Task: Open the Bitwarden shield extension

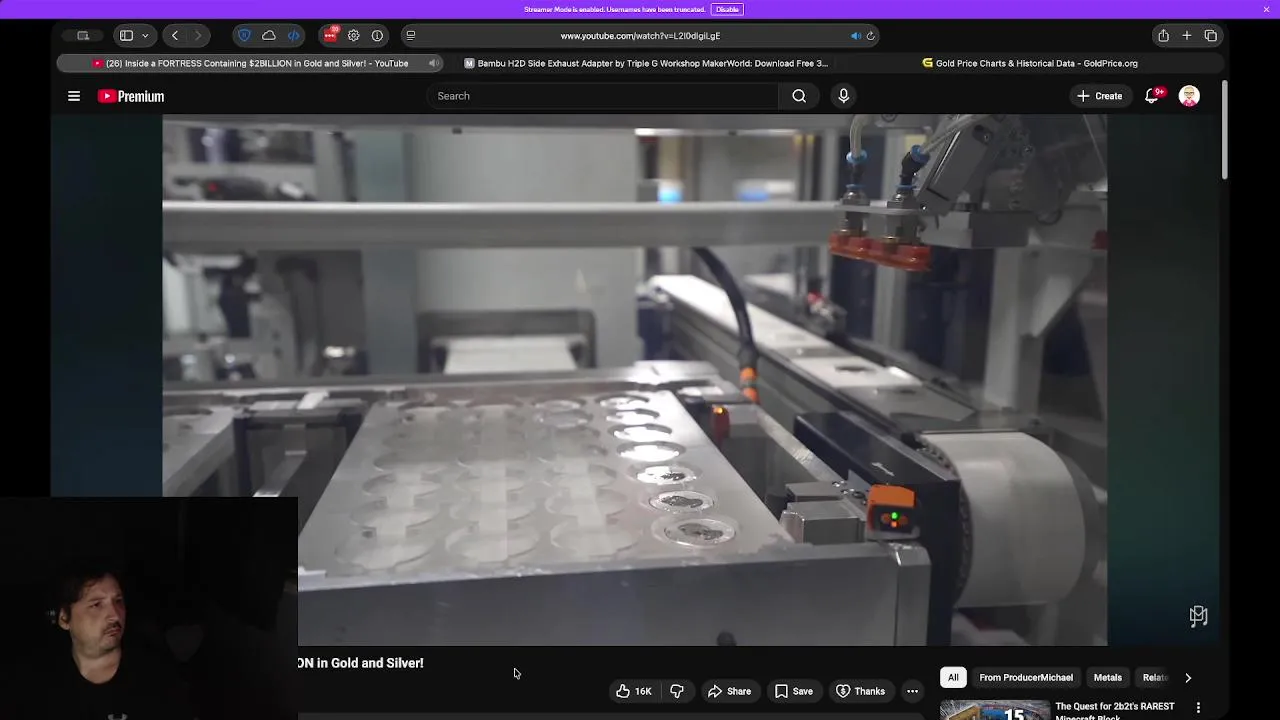Action: point(244,36)
